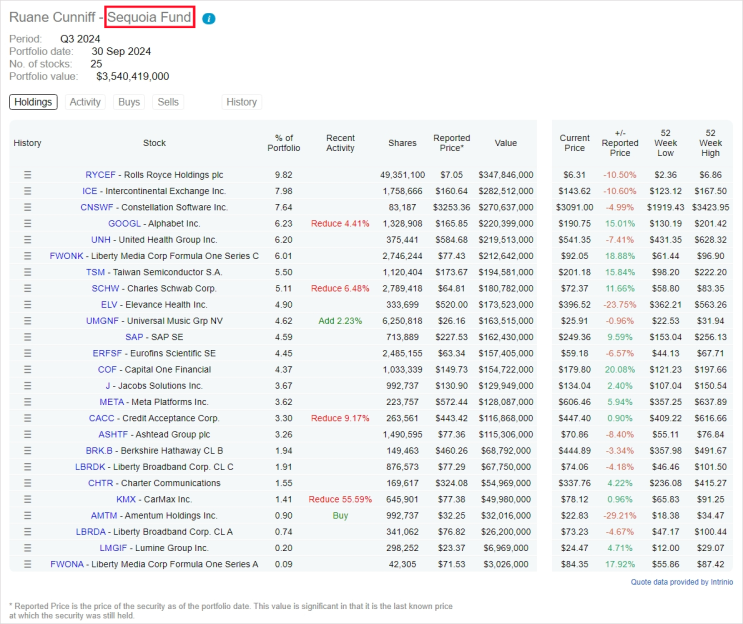This screenshot has height=624, width=743.
Task: Switch to the Activity tab
Action: [85, 102]
